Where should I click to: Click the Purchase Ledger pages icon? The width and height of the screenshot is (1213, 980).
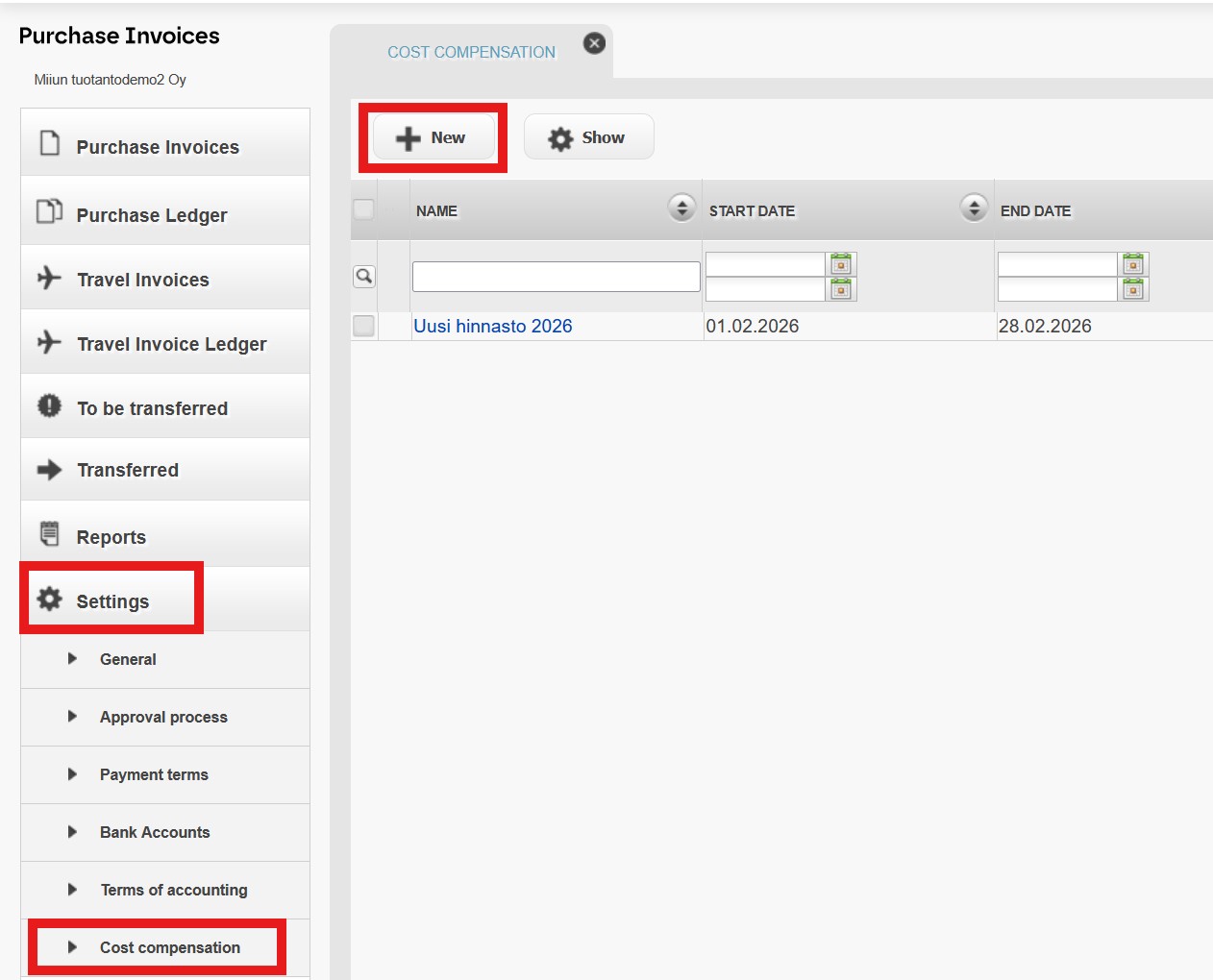point(49,210)
